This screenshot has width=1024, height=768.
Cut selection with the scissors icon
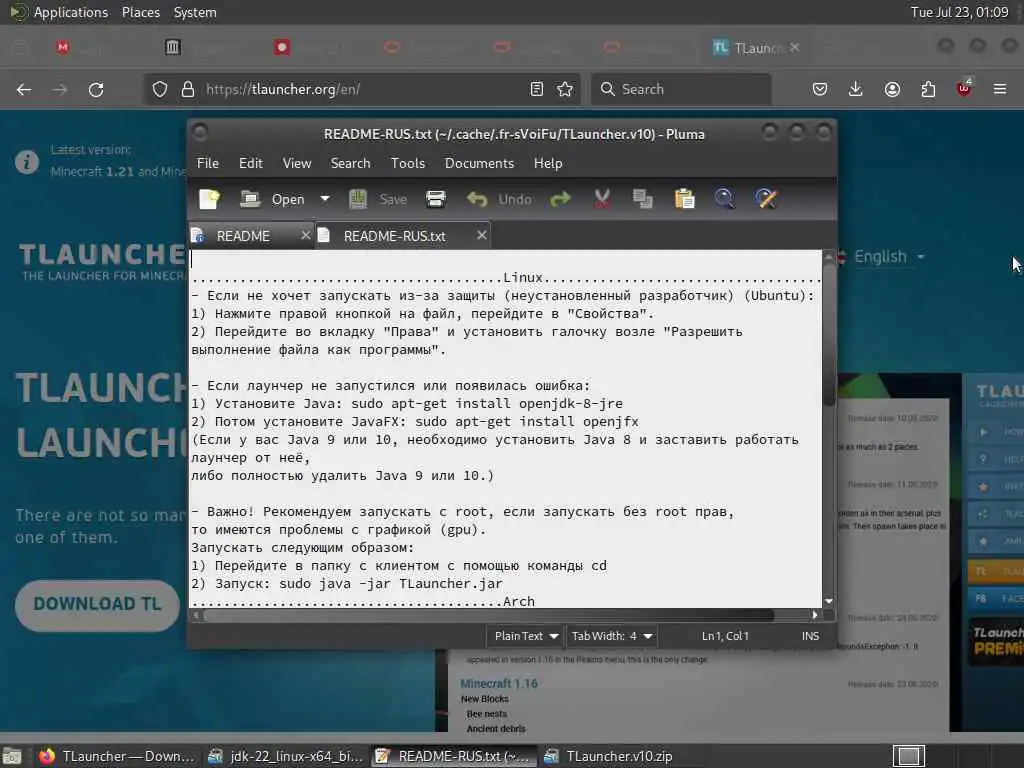[602, 199]
